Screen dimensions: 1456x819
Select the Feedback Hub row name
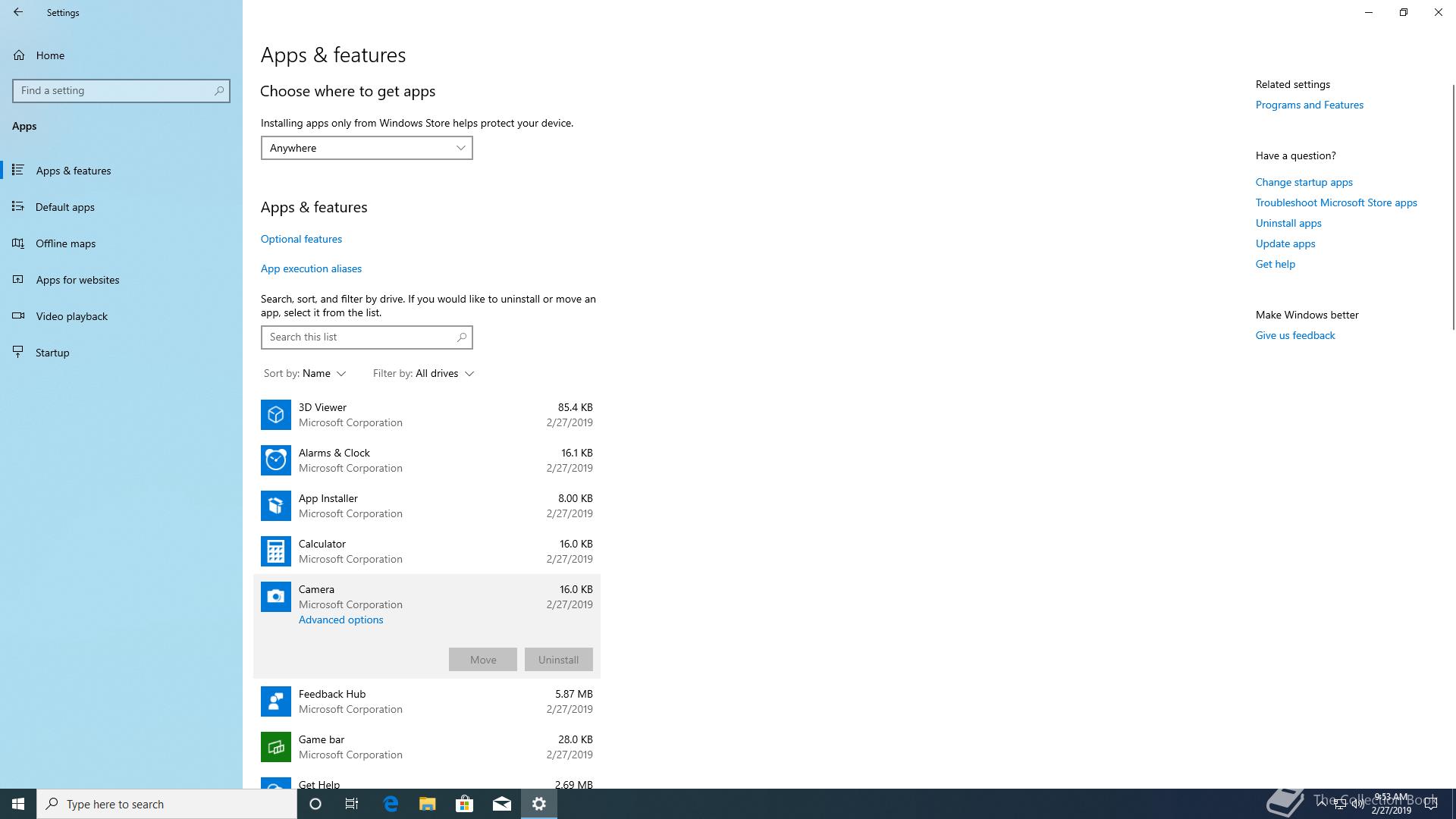point(332,694)
